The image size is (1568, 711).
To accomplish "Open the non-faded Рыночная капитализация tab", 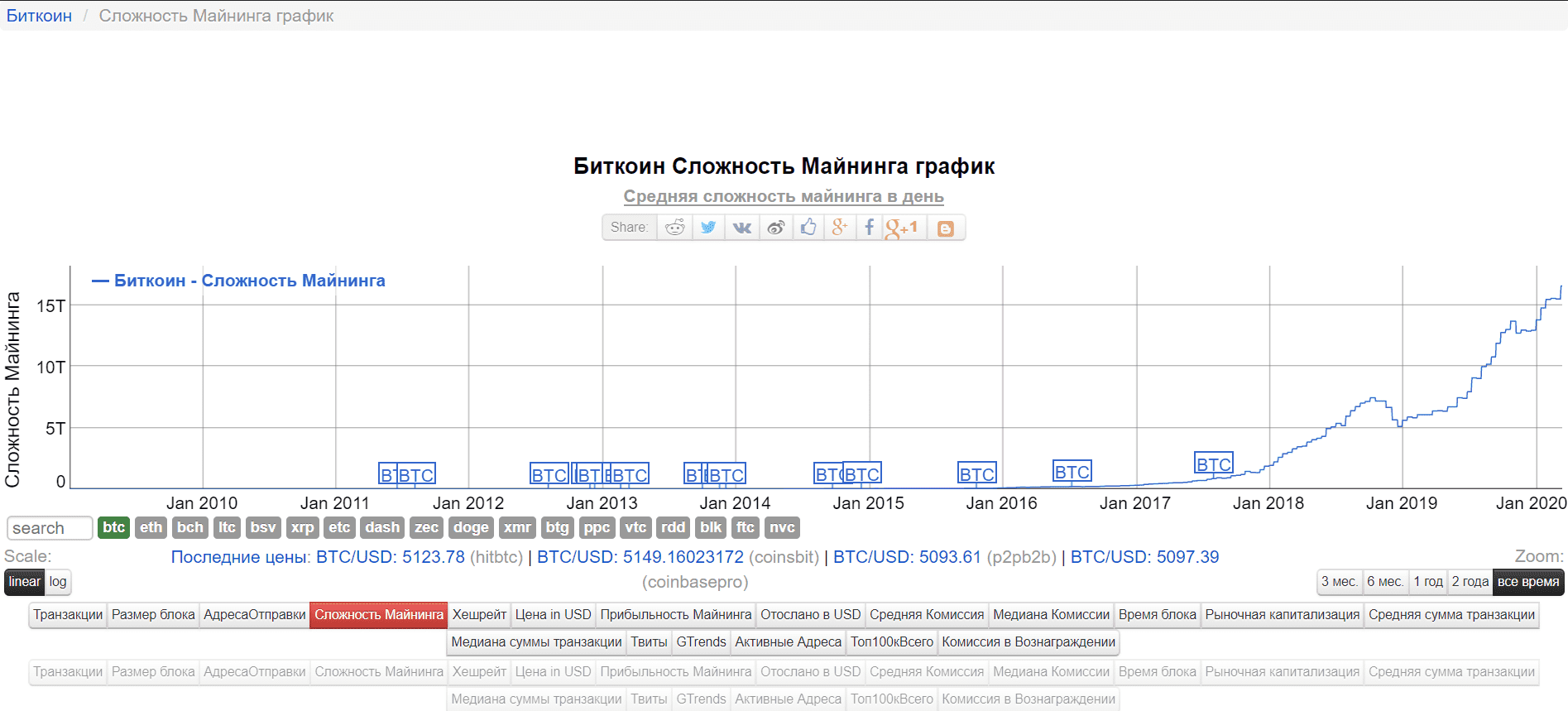I will [1283, 615].
